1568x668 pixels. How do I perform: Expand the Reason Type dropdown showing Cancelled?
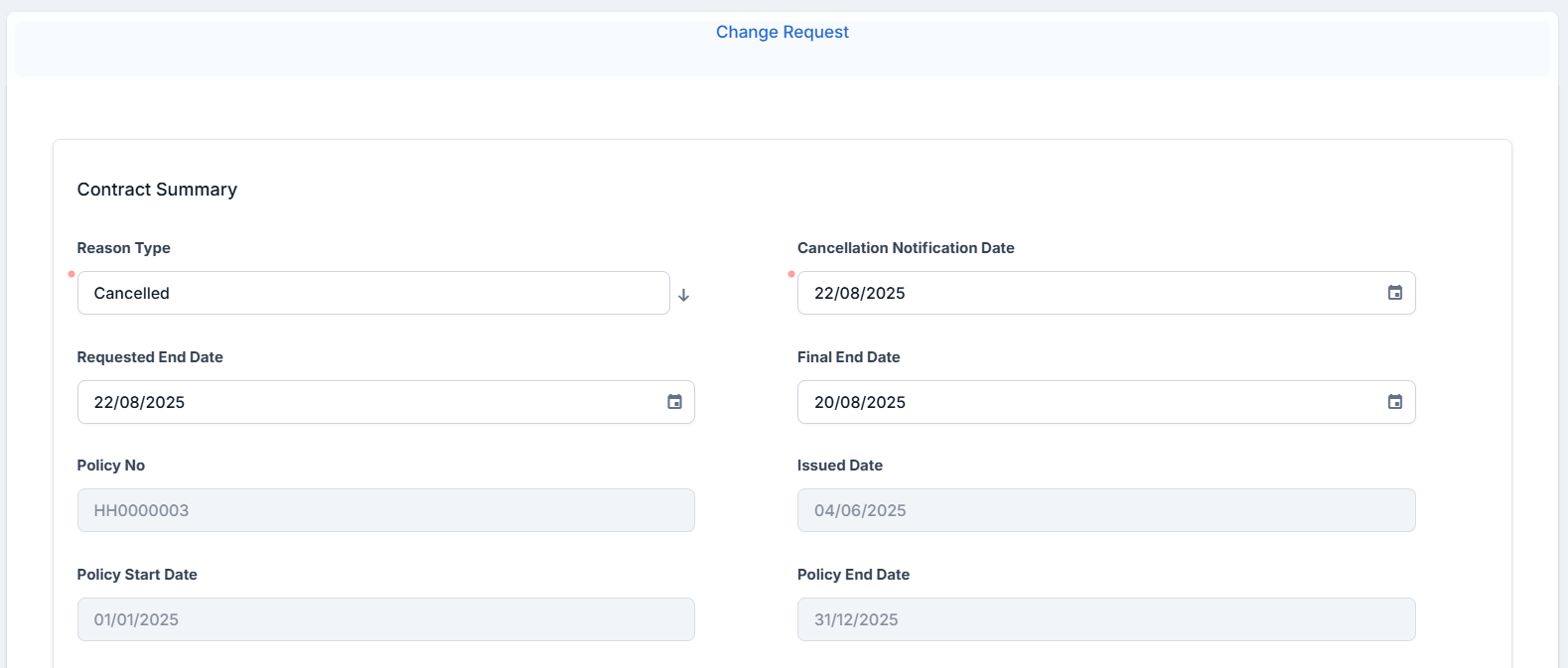tap(372, 293)
